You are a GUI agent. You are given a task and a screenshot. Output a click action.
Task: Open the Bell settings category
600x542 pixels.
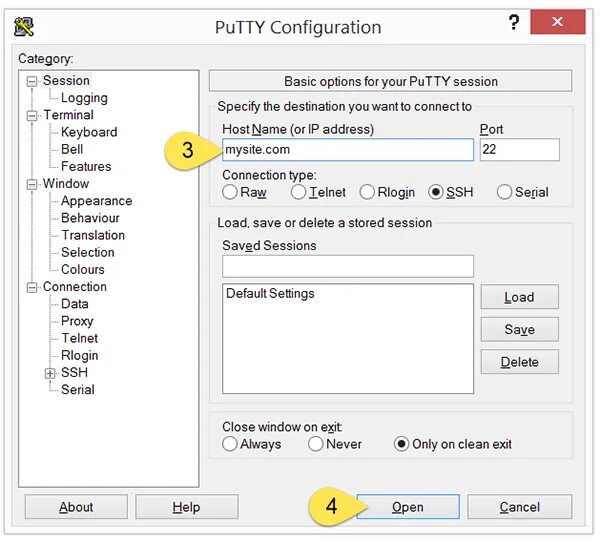[72, 149]
